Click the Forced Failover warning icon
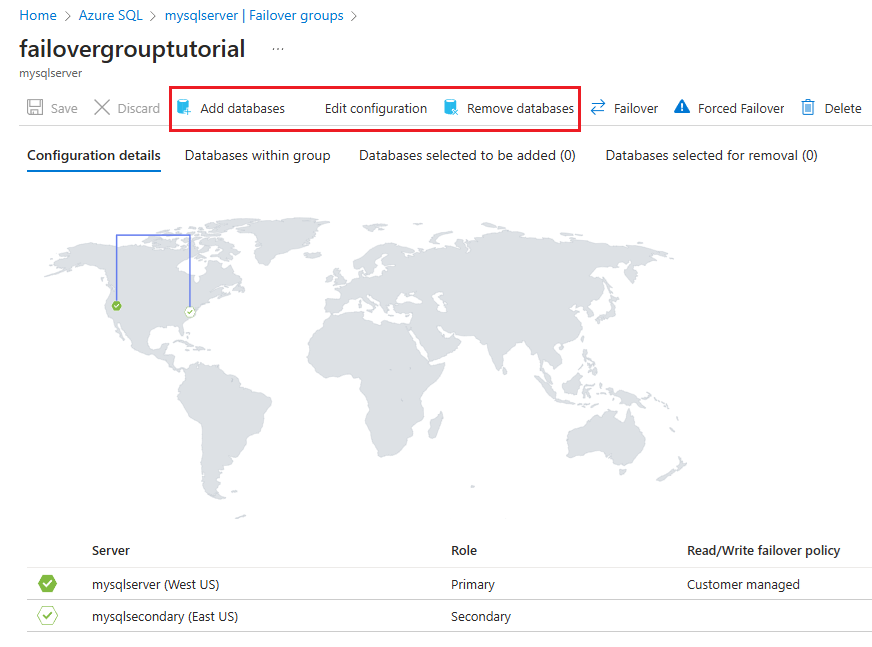The height and width of the screenshot is (647, 872). [682, 107]
